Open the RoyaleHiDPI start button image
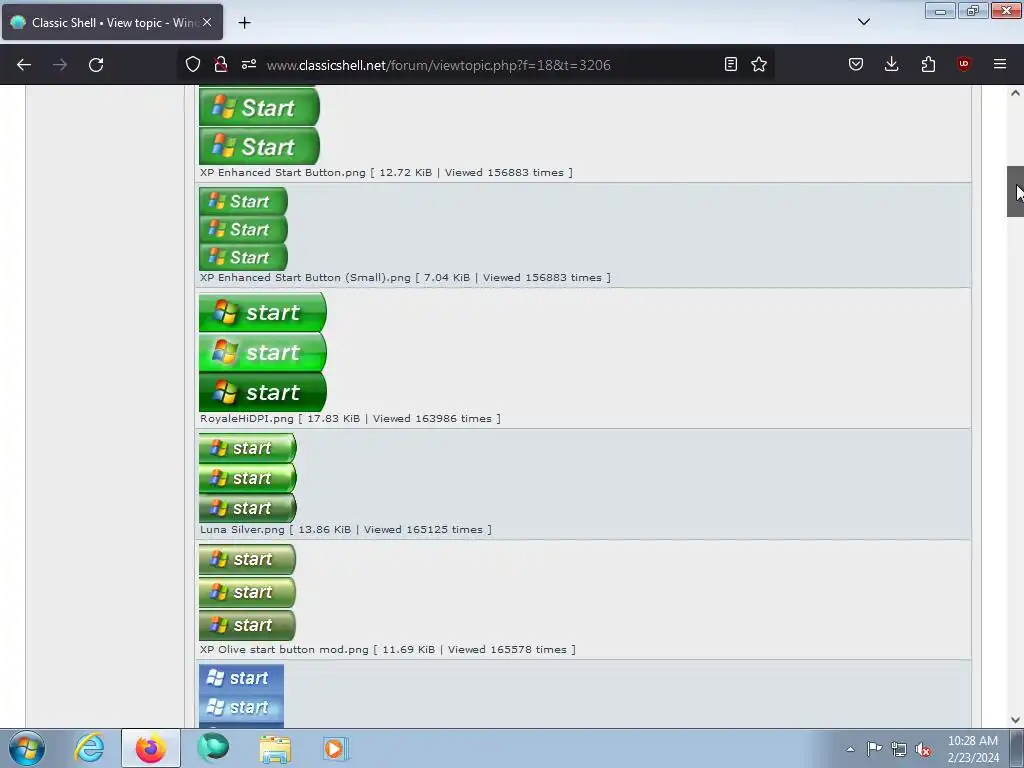The image size is (1024, 768). click(263, 352)
